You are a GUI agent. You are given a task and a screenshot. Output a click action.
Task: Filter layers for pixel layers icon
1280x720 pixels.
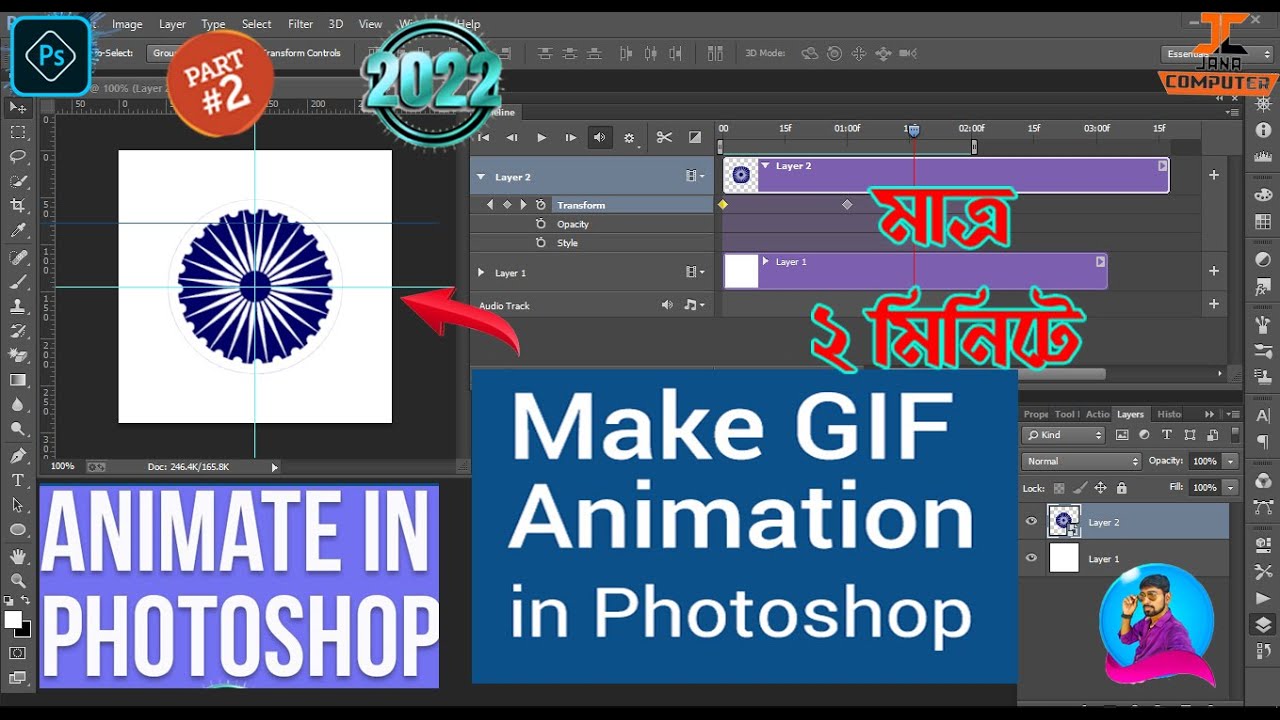1122,435
